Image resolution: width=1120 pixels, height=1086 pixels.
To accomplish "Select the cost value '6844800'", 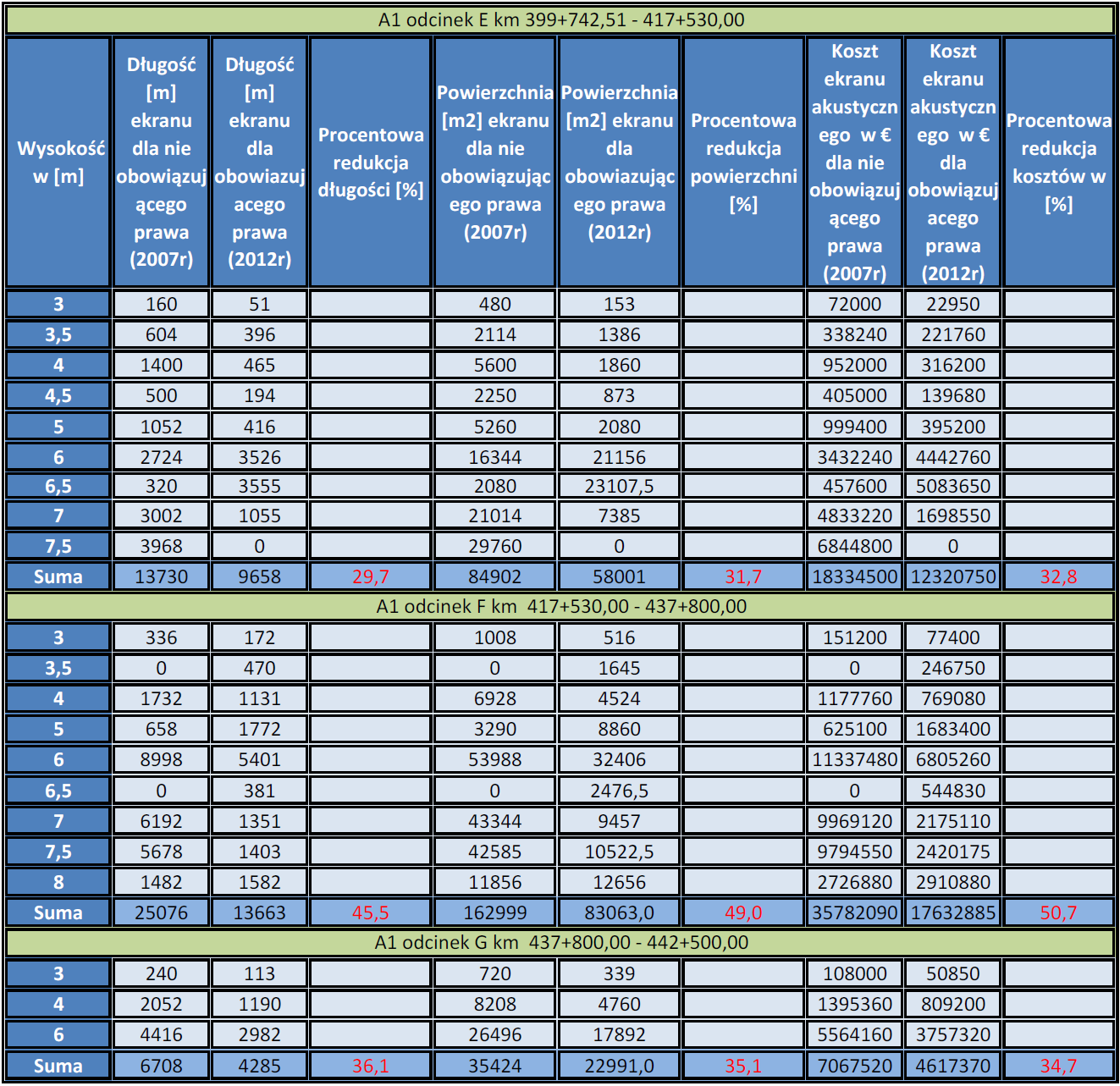I will [x=854, y=546].
